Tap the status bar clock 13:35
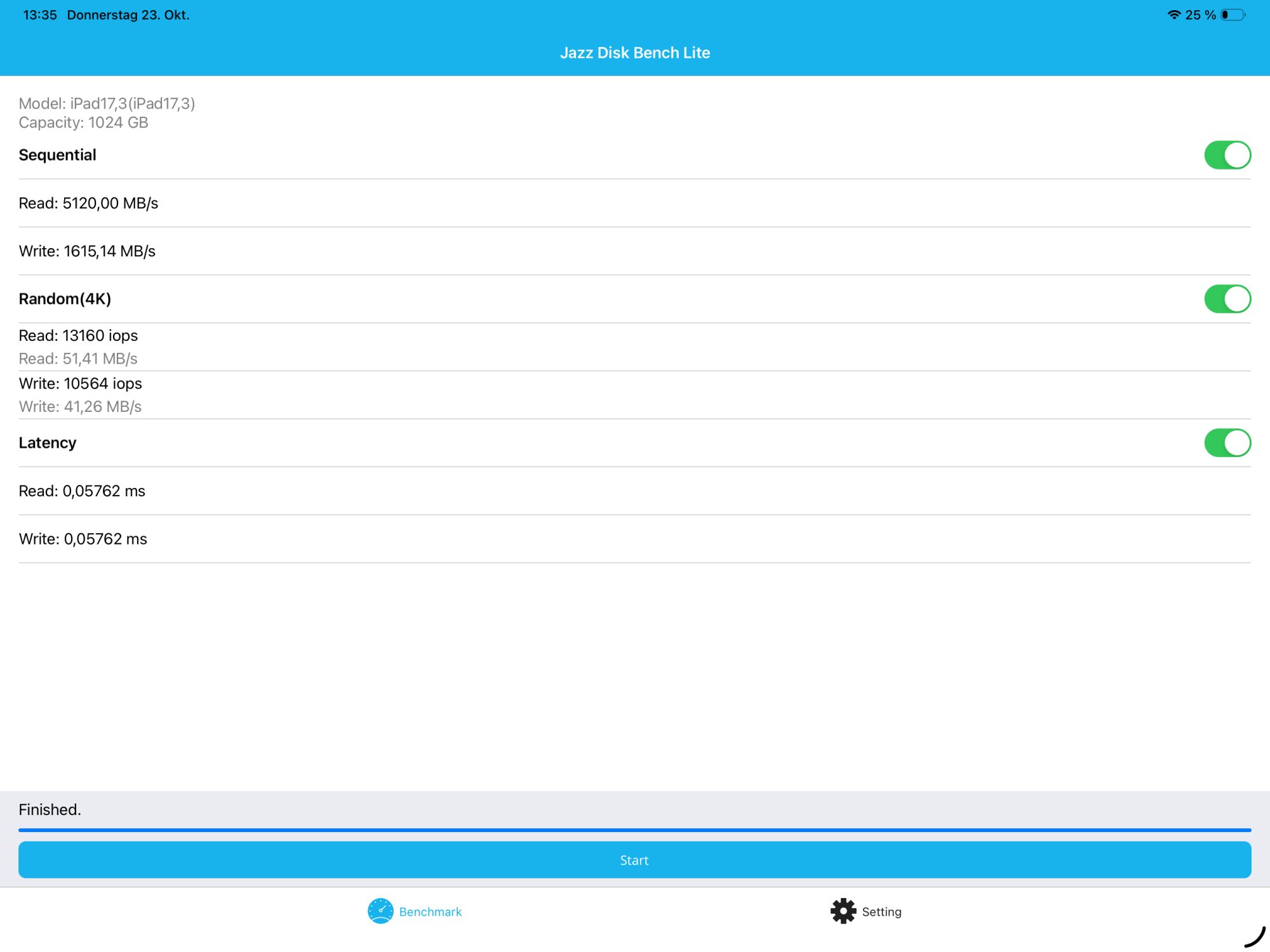 coord(40,15)
